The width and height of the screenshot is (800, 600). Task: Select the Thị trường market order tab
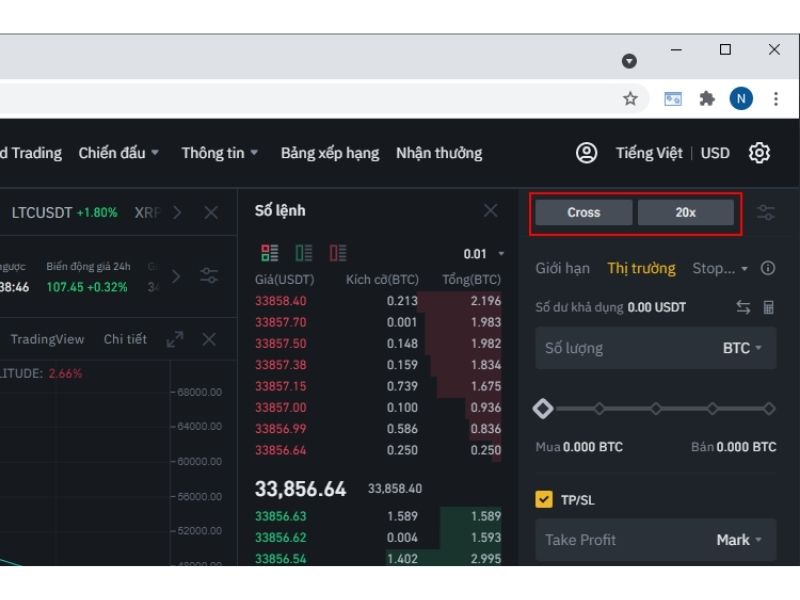pos(641,268)
